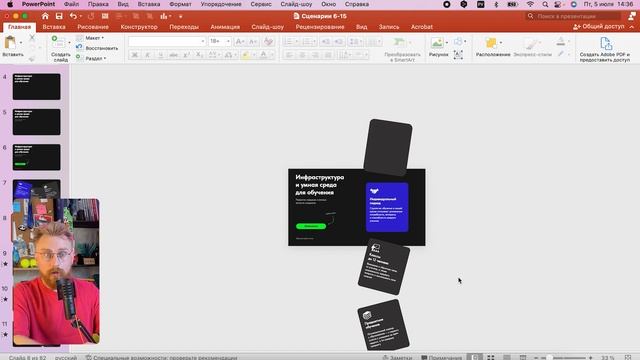
Task: Click the Общий доступ share button
Action: (599, 27)
